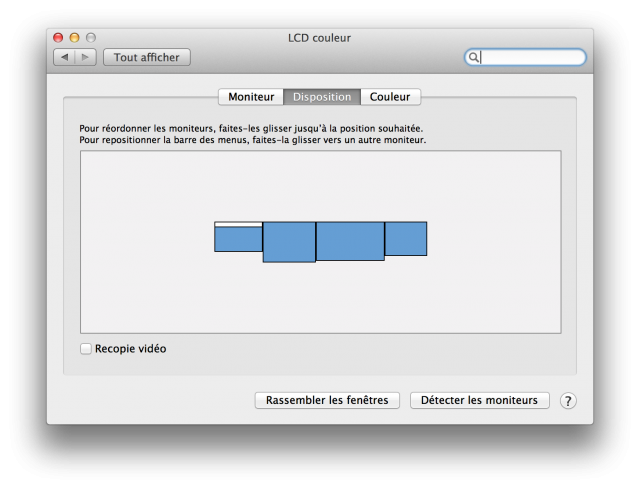Go back with the left arrow button
The height and width of the screenshot is (489, 640).
[x=64, y=57]
